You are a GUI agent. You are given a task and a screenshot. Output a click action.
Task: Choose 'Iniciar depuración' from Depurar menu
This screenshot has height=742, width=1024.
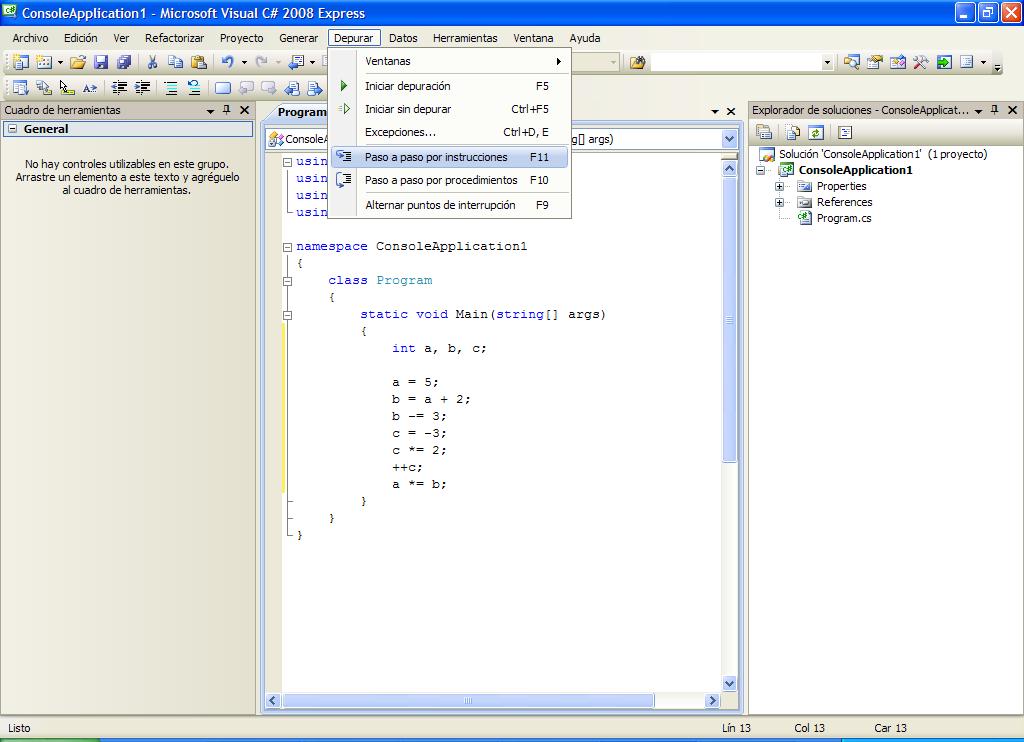pyautogui.click(x=408, y=87)
